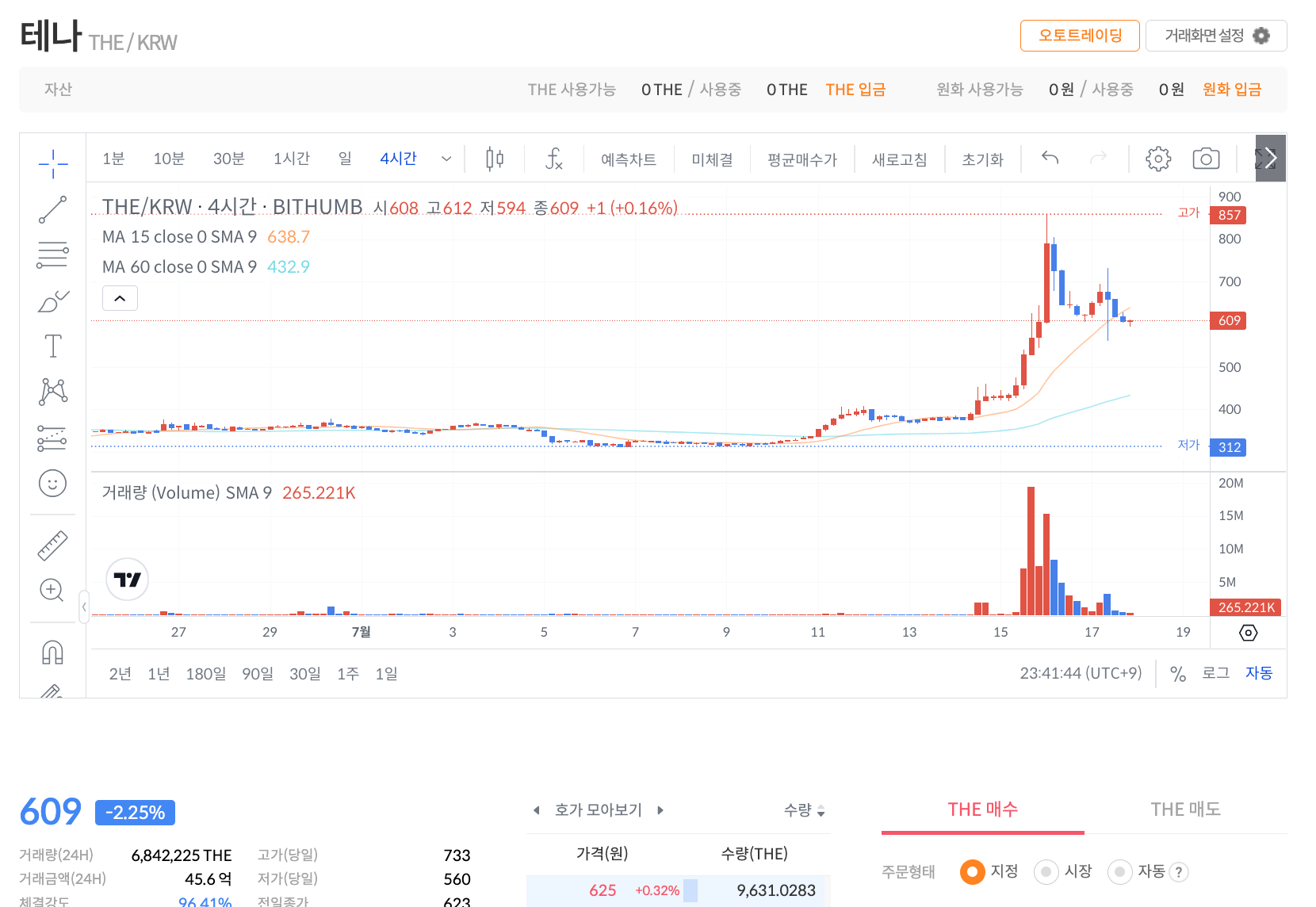Screen dimensions: 1316x907
Task: Click 원화 입금 deposit link
Action: coord(1232,90)
